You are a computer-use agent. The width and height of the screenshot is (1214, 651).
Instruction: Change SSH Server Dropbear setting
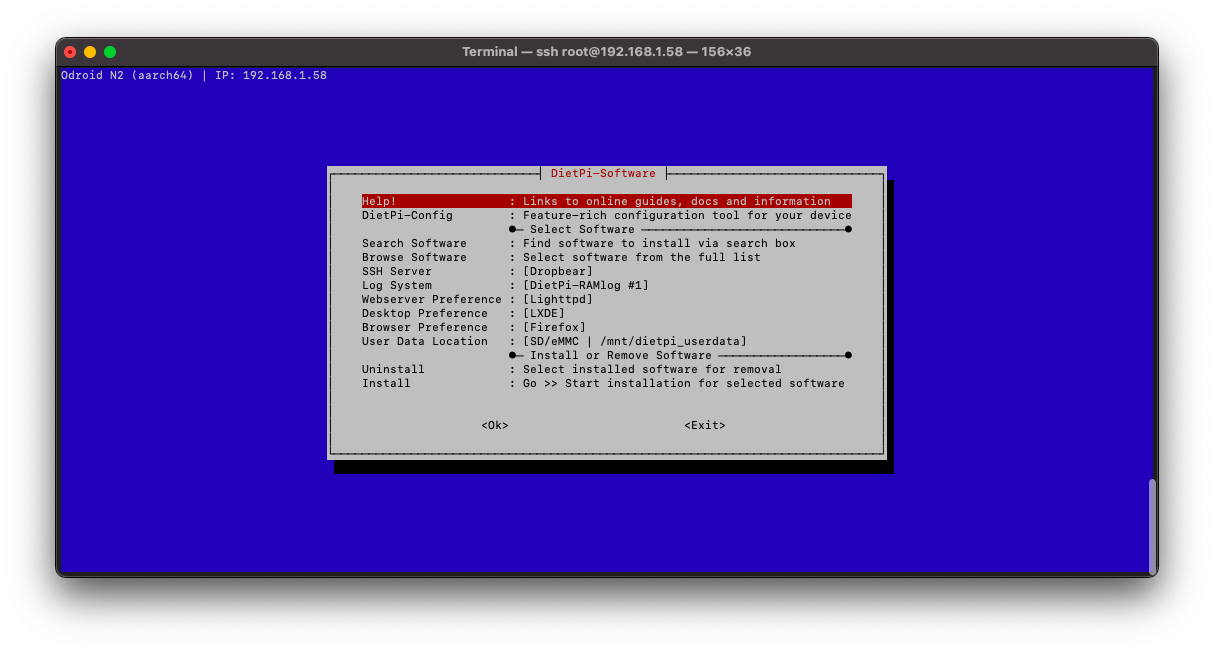pyautogui.click(x=605, y=271)
